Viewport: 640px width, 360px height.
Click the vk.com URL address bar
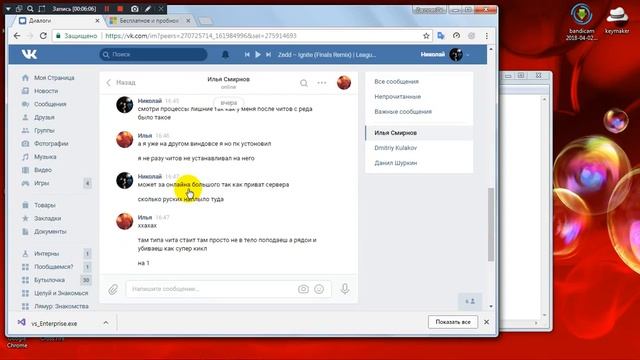(x=242, y=36)
